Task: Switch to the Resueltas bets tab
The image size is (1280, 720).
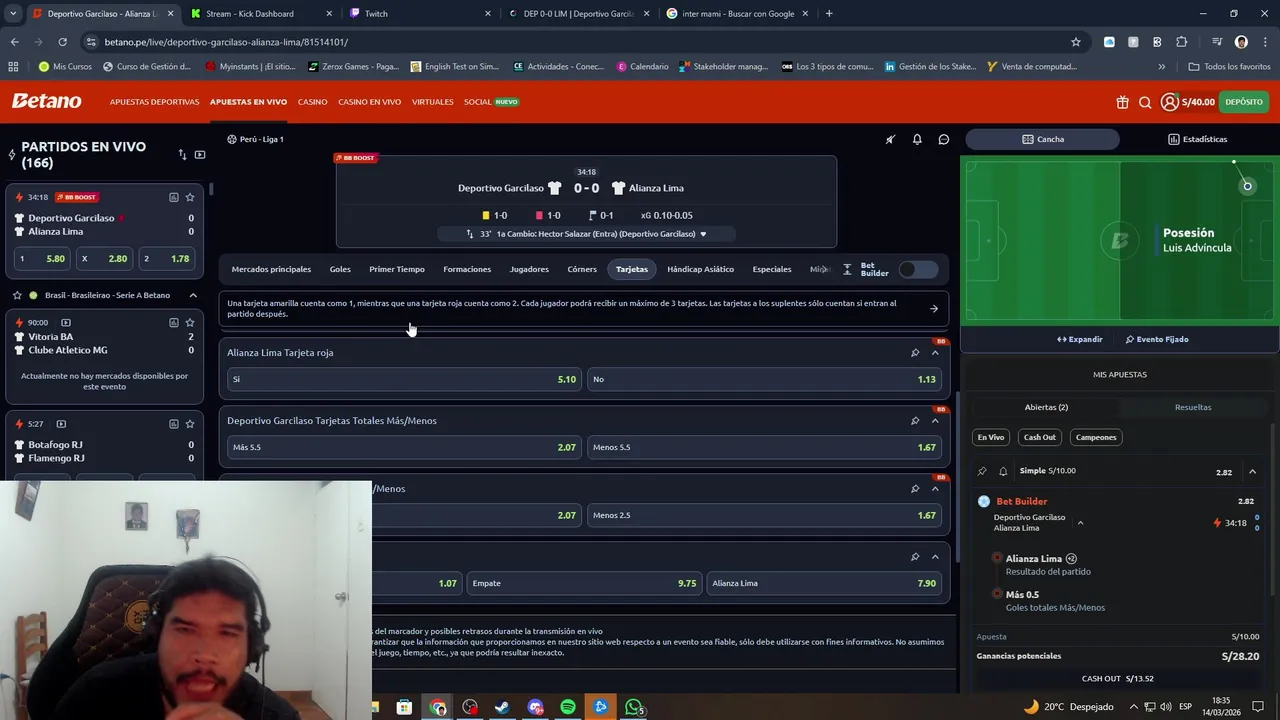Action: pos(1193,407)
